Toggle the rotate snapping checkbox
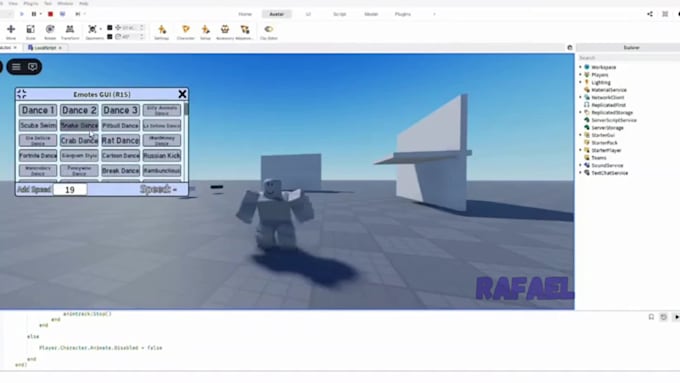 click(x=110, y=37)
